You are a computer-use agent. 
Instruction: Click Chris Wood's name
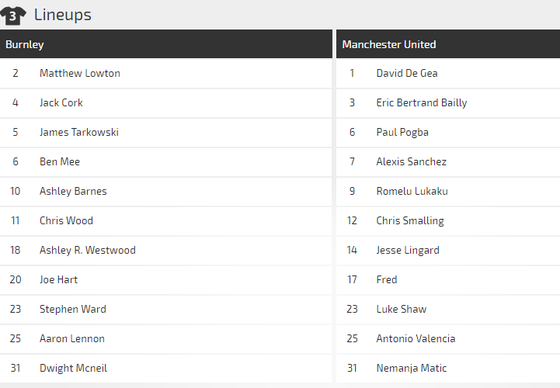pos(66,220)
